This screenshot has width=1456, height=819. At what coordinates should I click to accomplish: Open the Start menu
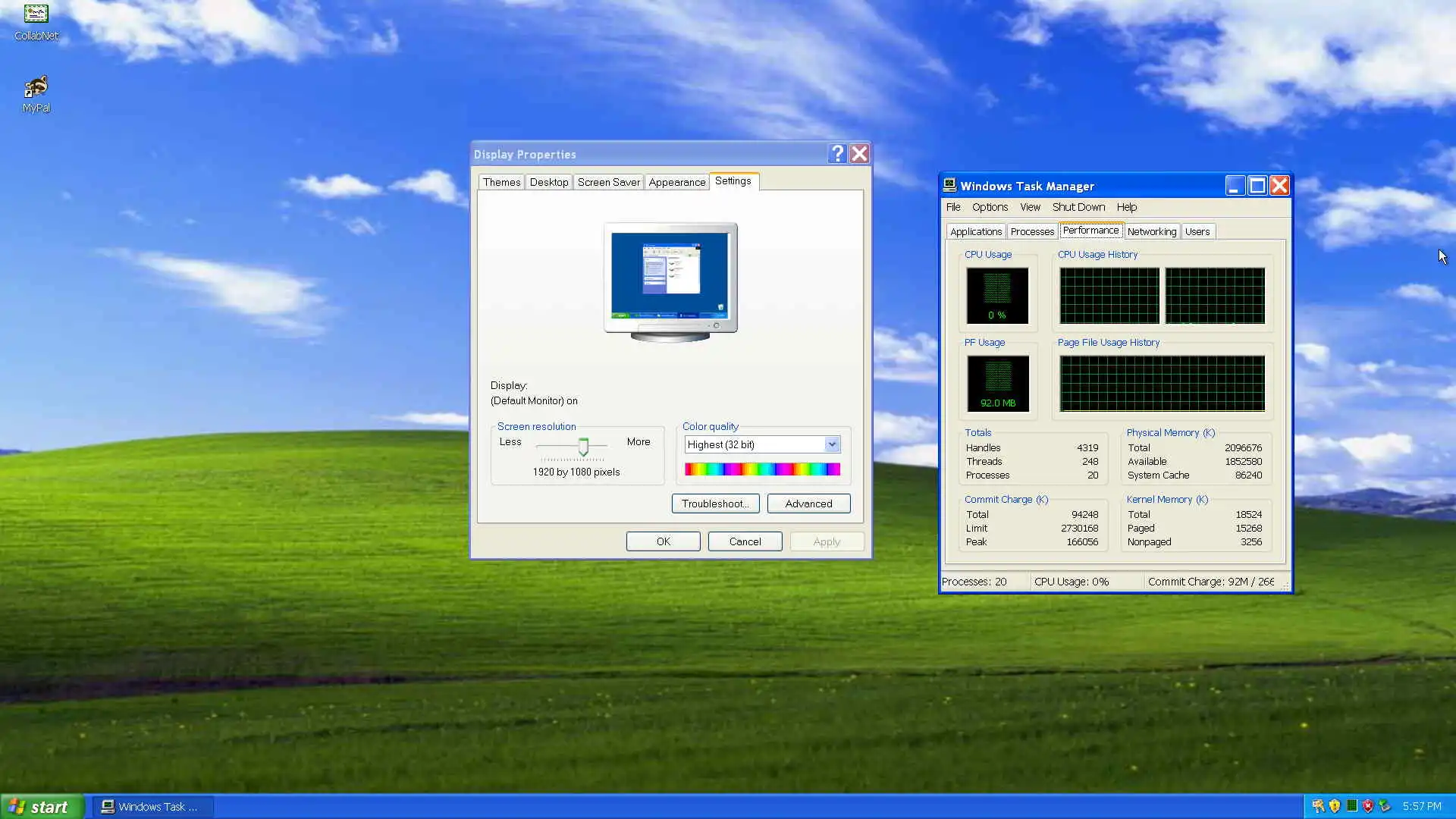click(x=41, y=807)
